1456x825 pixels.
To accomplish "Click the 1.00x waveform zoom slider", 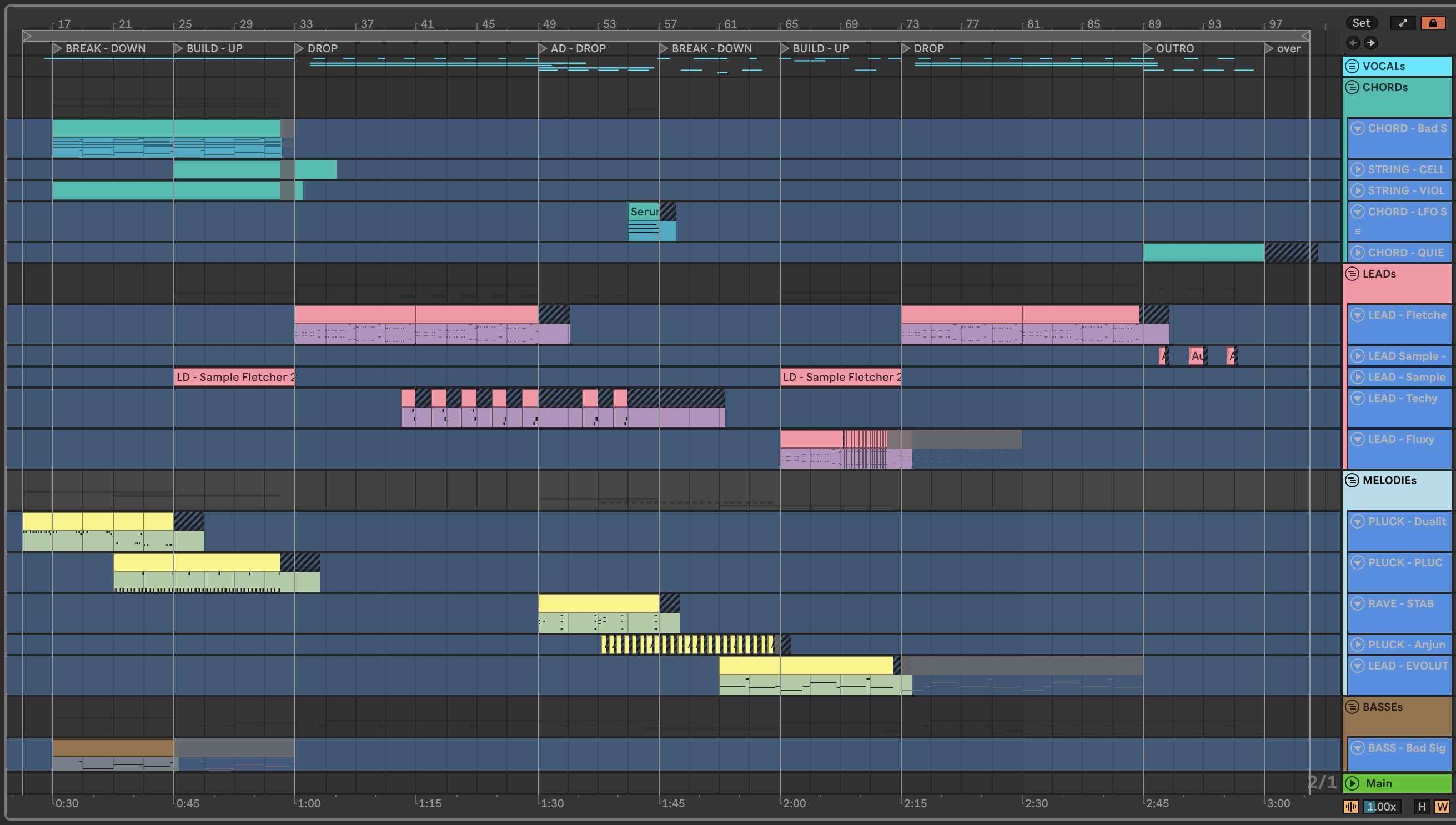I will click(x=1382, y=806).
